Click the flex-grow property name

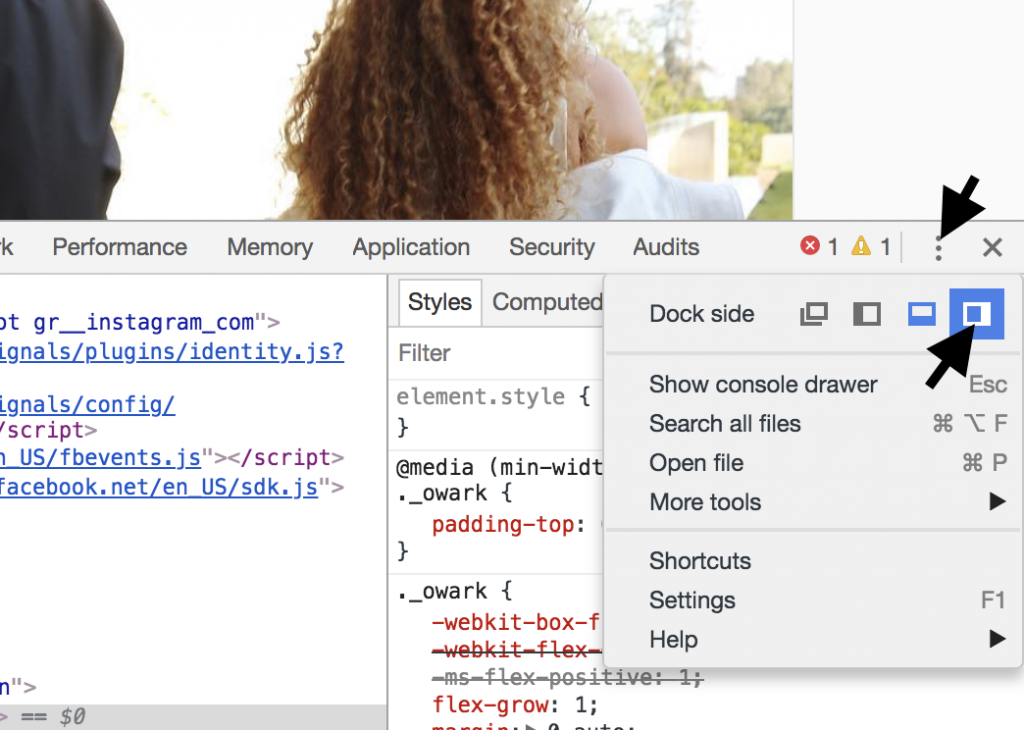click(490, 705)
